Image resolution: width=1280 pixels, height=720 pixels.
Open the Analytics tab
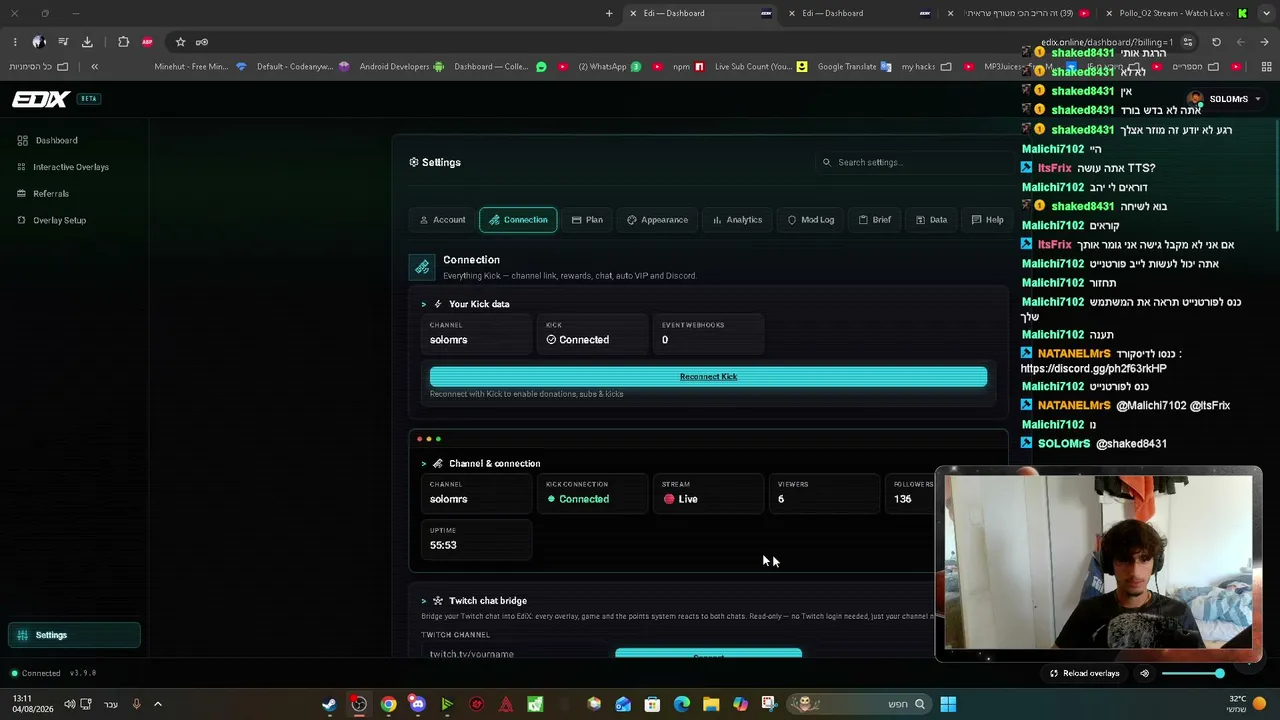click(x=737, y=220)
